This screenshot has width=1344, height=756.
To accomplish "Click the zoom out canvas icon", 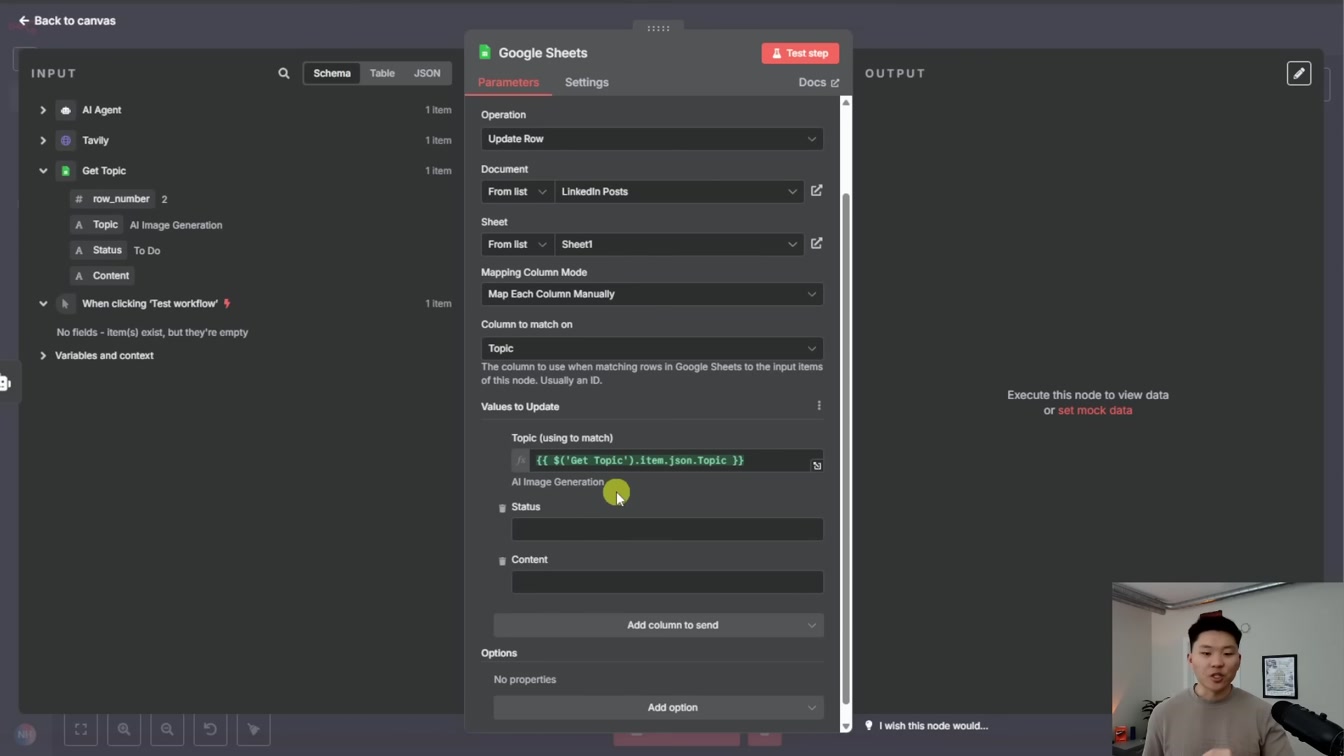I will coord(167,729).
